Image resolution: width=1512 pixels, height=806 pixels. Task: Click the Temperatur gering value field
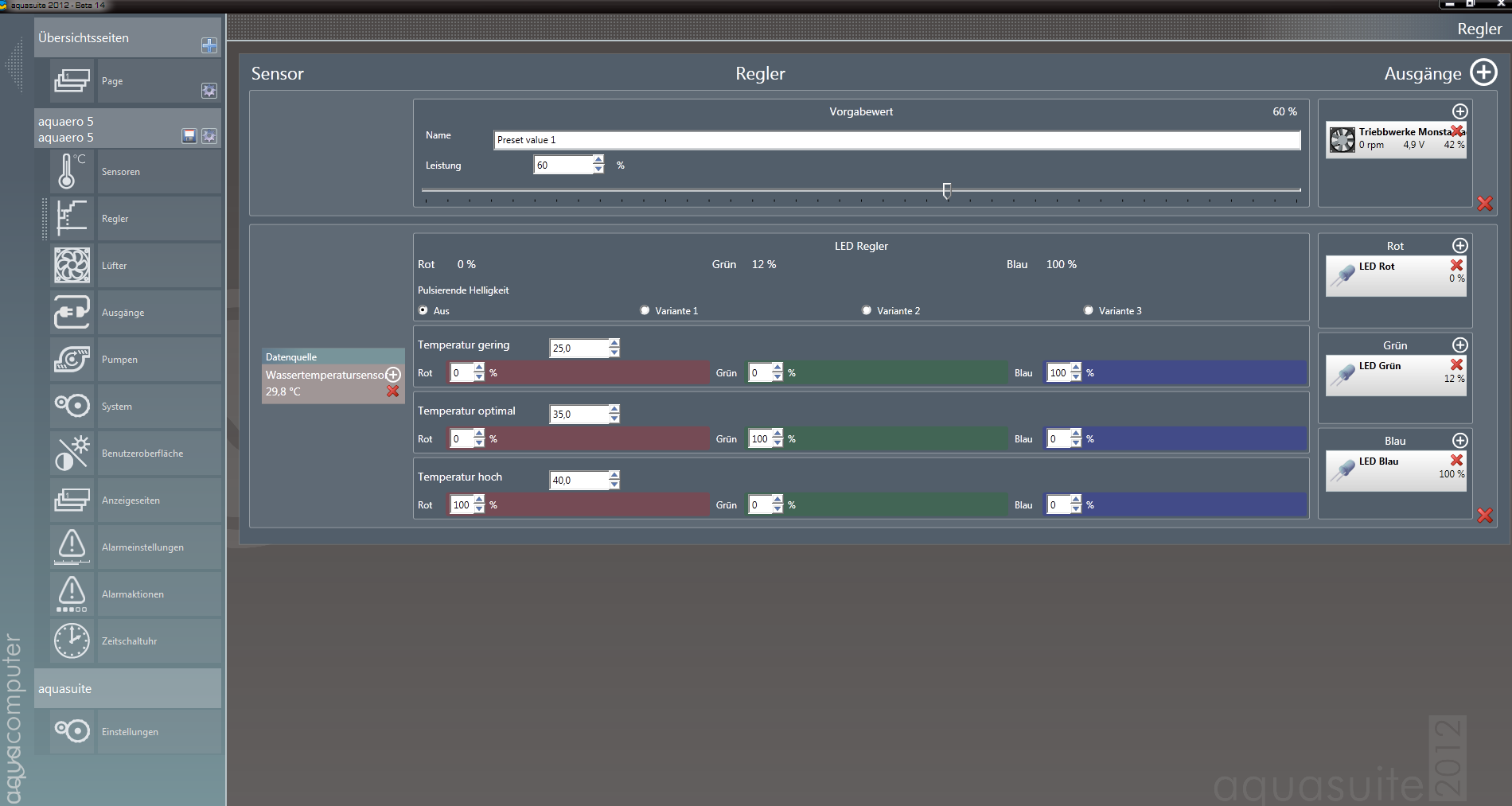coord(579,348)
